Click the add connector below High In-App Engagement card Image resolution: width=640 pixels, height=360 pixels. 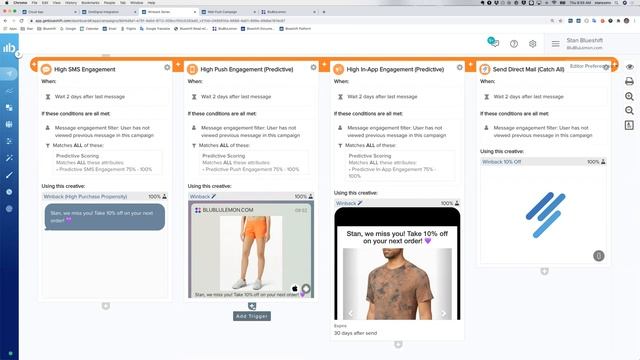point(398,345)
